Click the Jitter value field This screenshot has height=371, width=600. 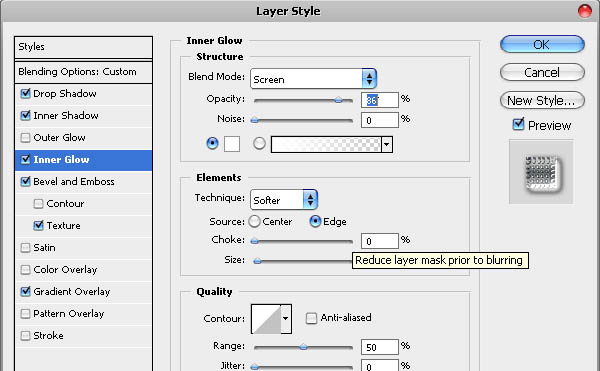(x=380, y=365)
